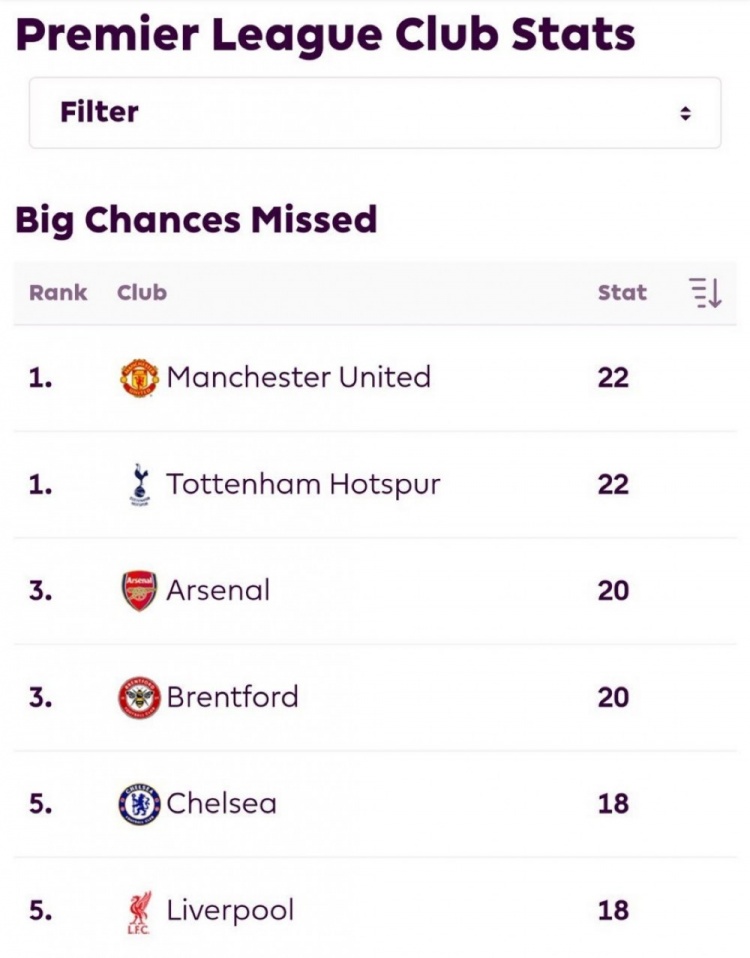This screenshot has width=750, height=958.
Task: Select the Brentford club name
Action: pos(233,697)
